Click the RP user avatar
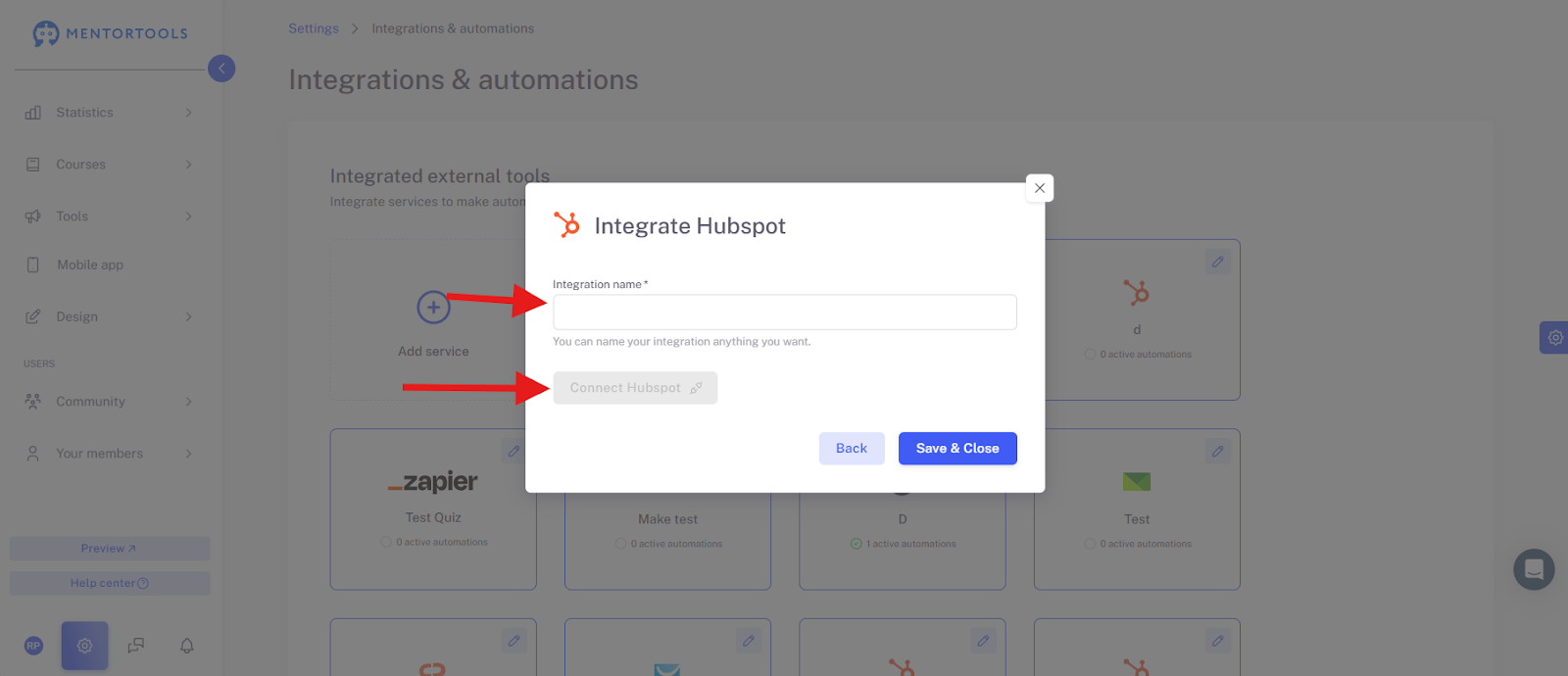This screenshot has width=1568, height=676. tap(33, 646)
